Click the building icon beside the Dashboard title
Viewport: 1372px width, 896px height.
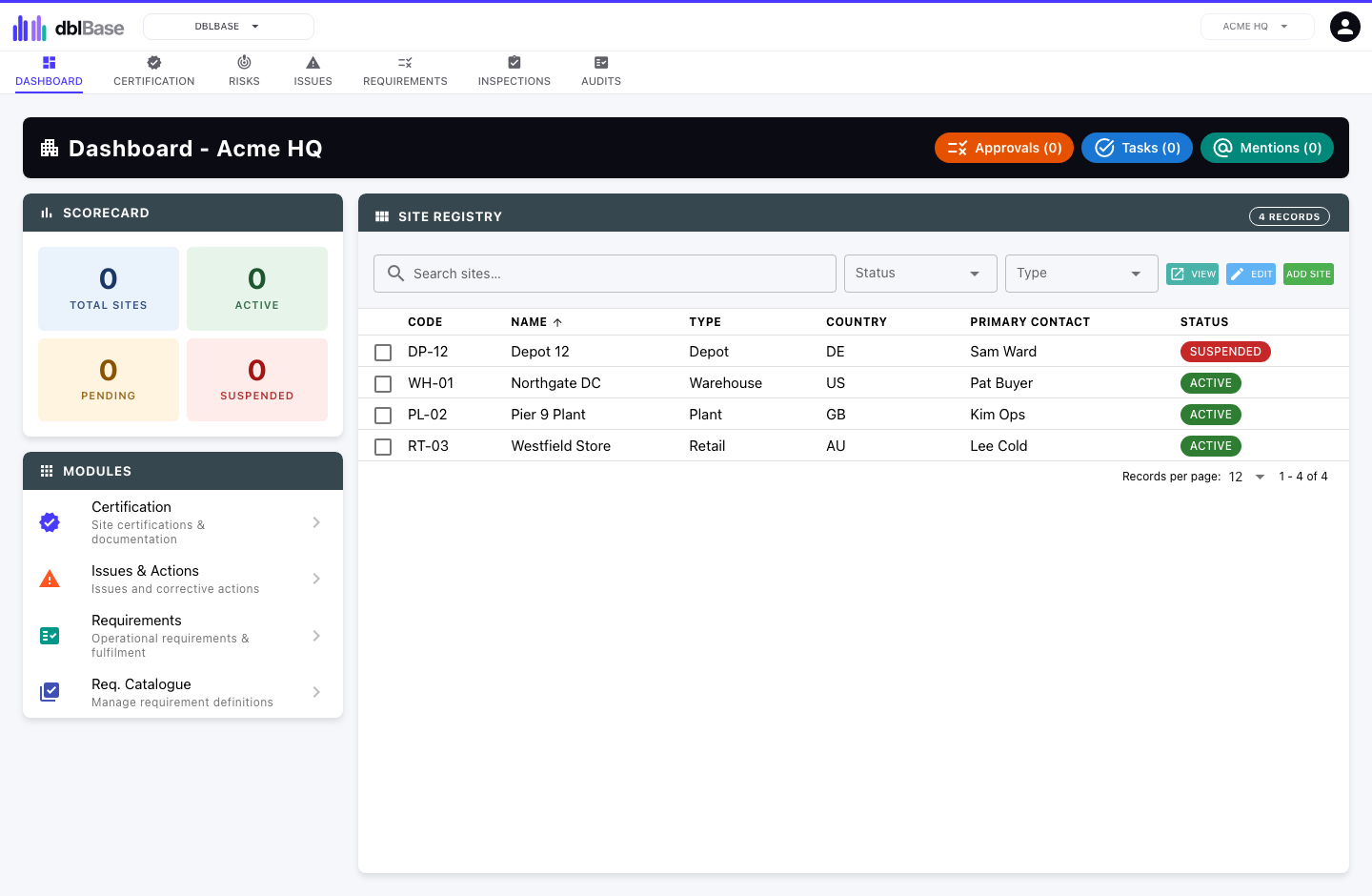coord(50,148)
